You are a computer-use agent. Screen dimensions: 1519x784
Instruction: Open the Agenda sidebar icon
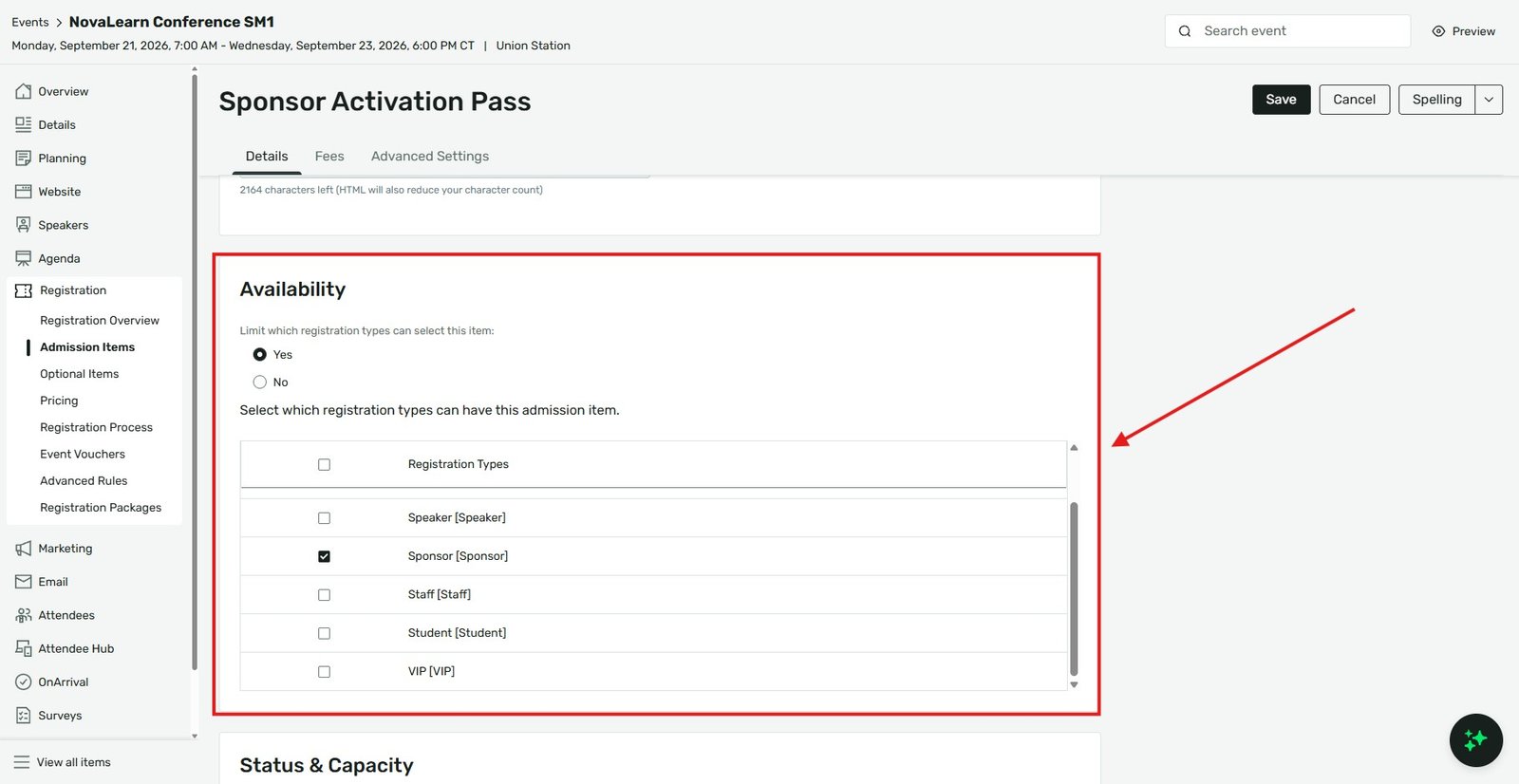click(24, 258)
